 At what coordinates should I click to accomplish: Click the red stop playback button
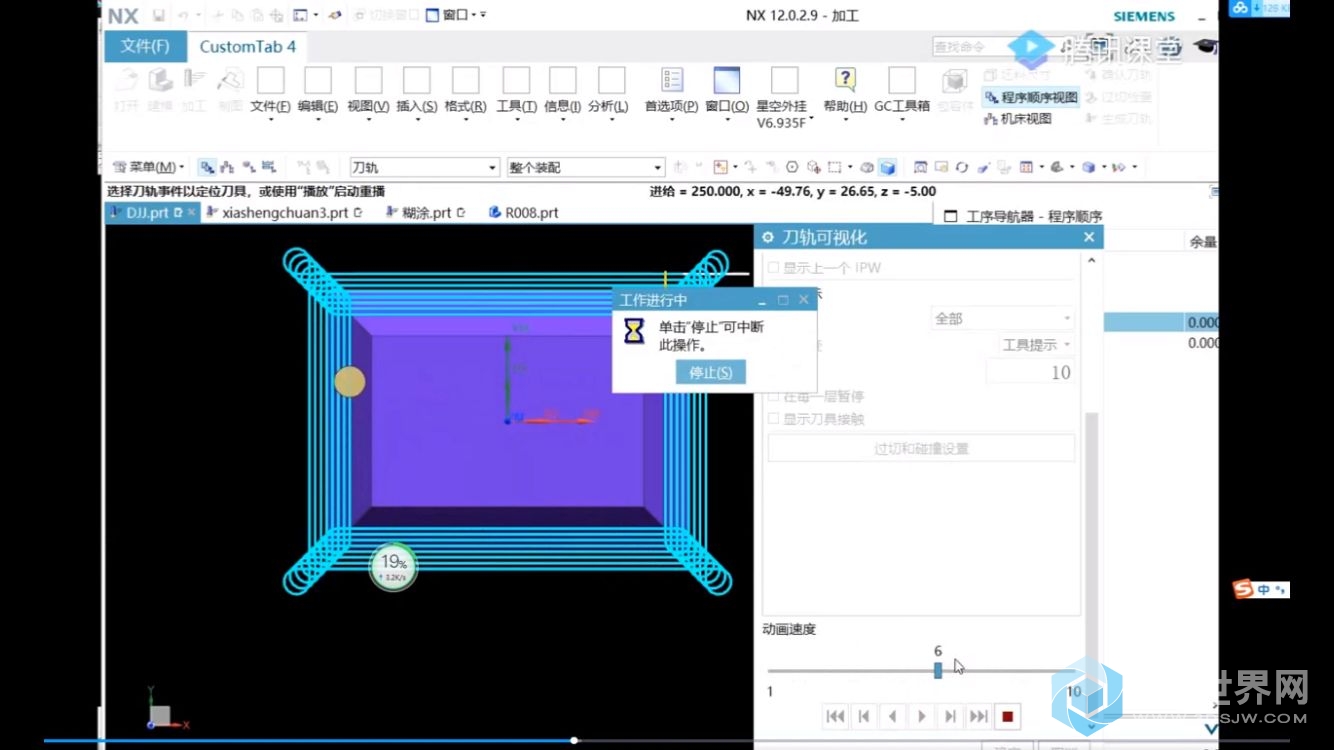point(1008,716)
